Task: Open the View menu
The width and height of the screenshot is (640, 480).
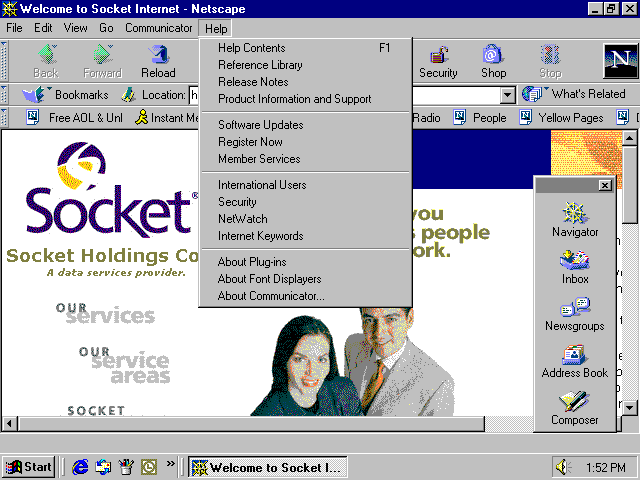Action: tap(76, 28)
